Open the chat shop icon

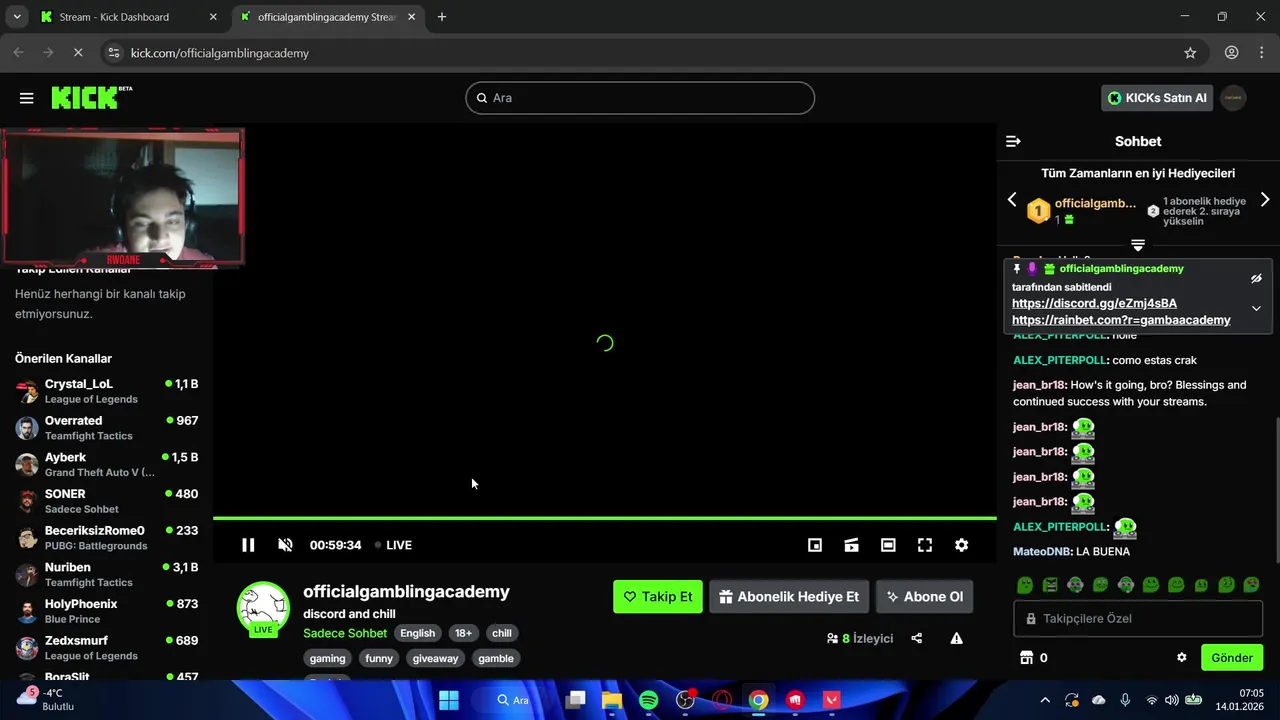[1025, 658]
